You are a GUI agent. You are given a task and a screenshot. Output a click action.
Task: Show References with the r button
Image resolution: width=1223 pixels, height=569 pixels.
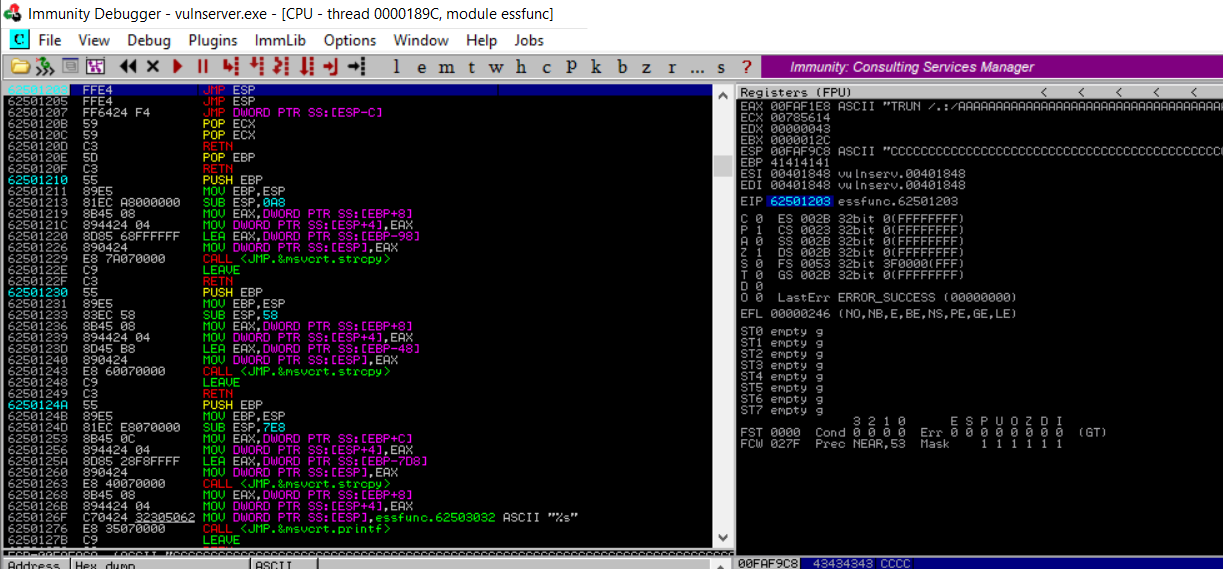pos(671,67)
